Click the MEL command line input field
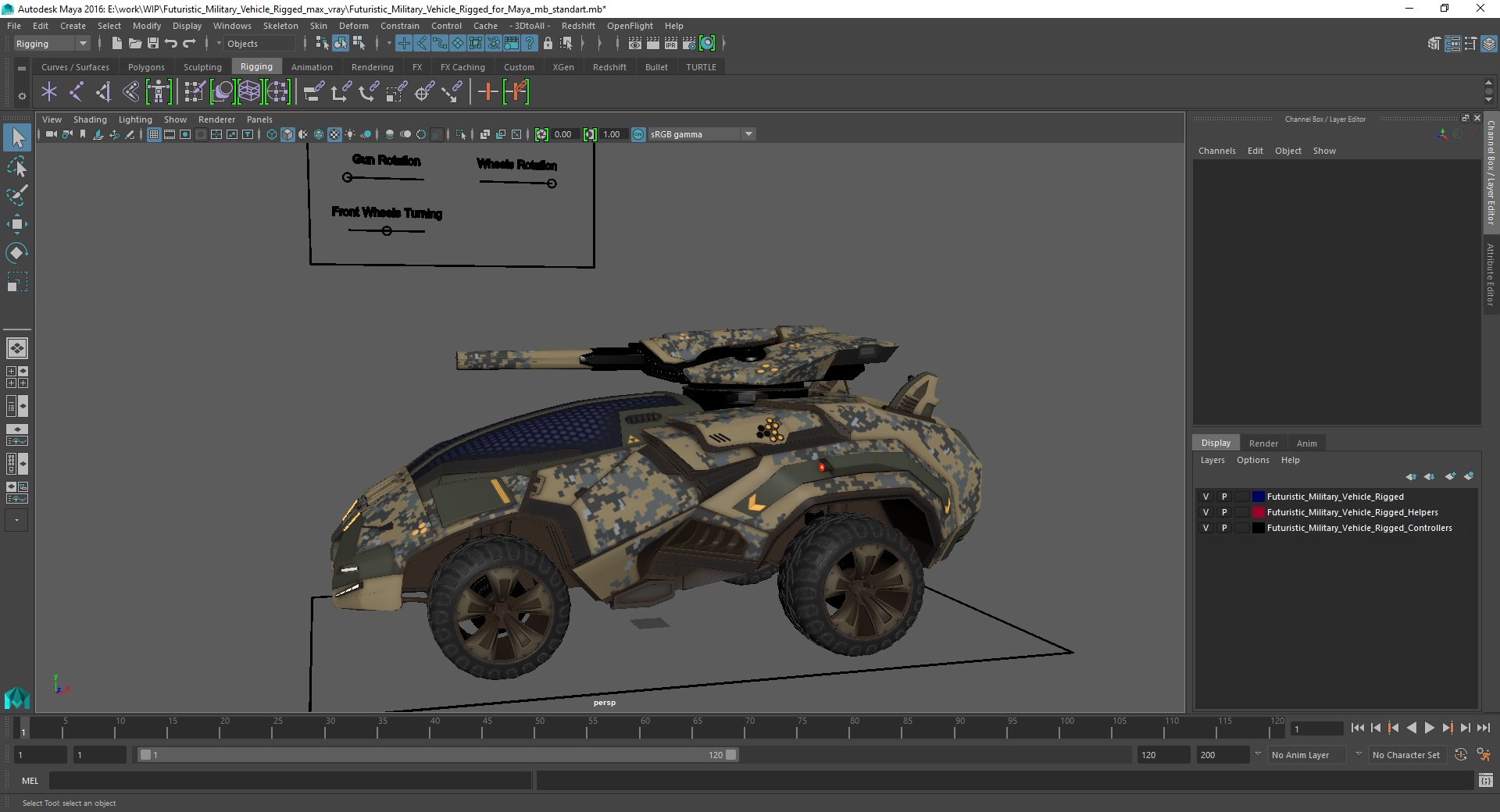Screen dimensions: 1500x812 click(x=291, y=780)
